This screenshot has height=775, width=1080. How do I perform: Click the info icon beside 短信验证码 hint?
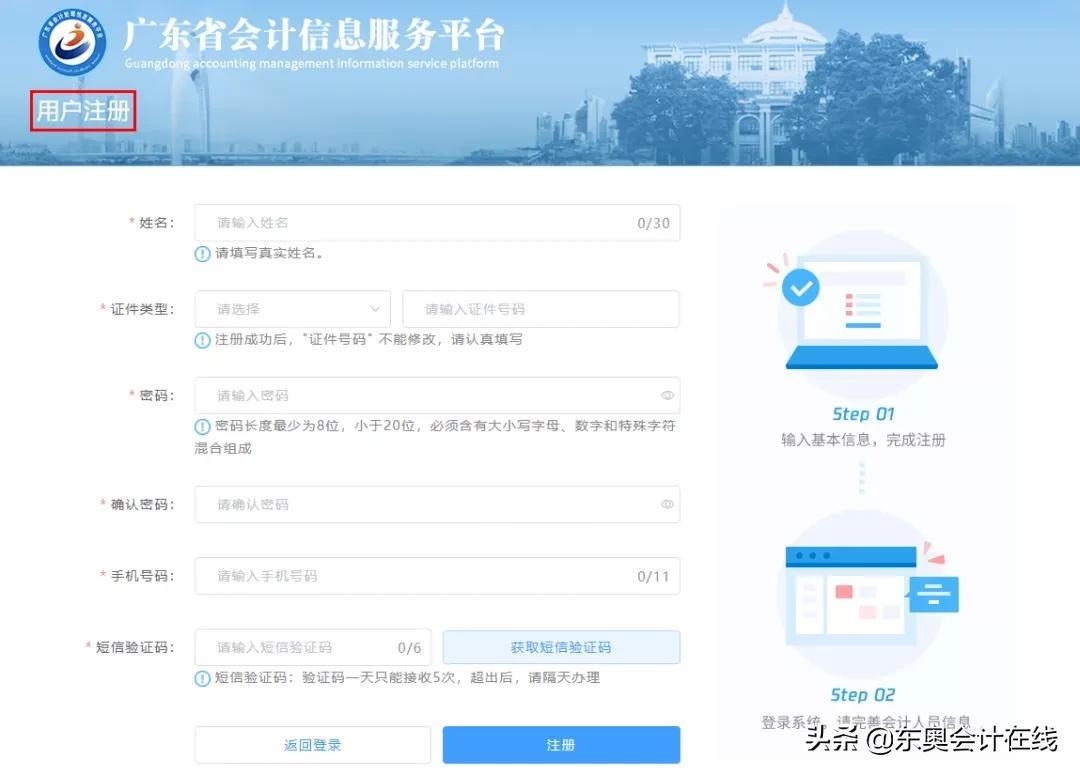click(202, 679)
